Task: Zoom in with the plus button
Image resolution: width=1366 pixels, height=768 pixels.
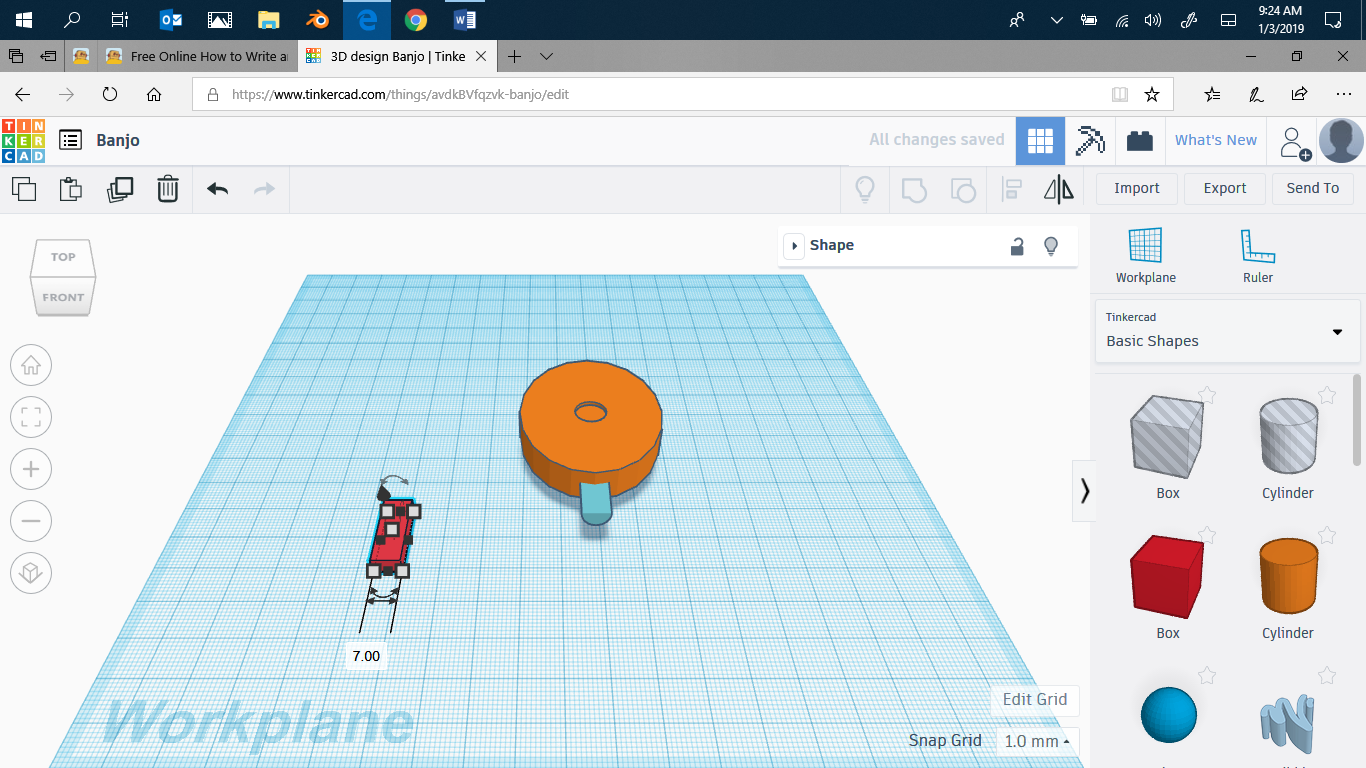Action: click(x=31, y=469)
